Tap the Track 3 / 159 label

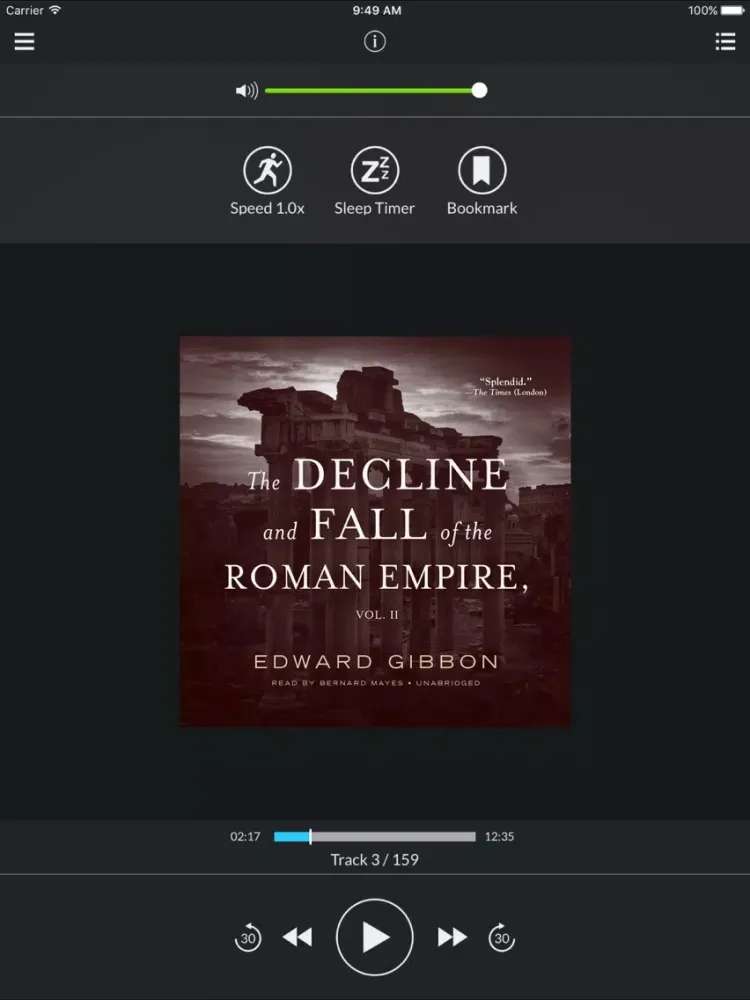point(374,860)
